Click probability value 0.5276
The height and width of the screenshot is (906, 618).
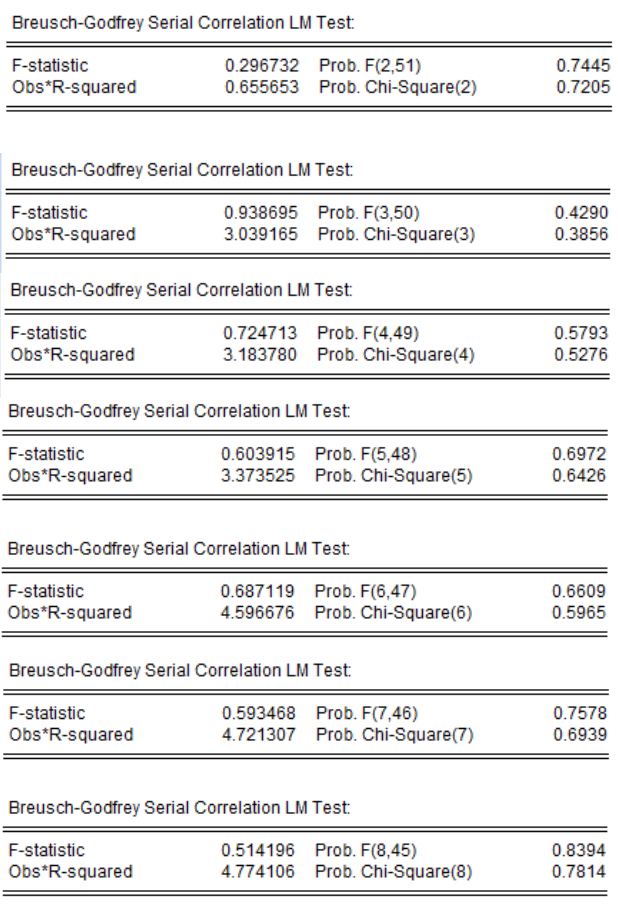click(581, 355)
